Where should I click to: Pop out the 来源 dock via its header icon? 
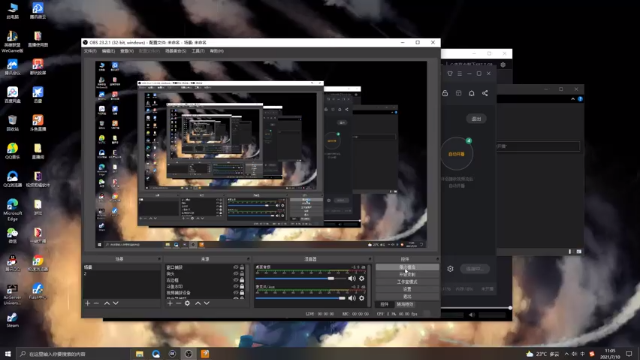click(248, 259)
